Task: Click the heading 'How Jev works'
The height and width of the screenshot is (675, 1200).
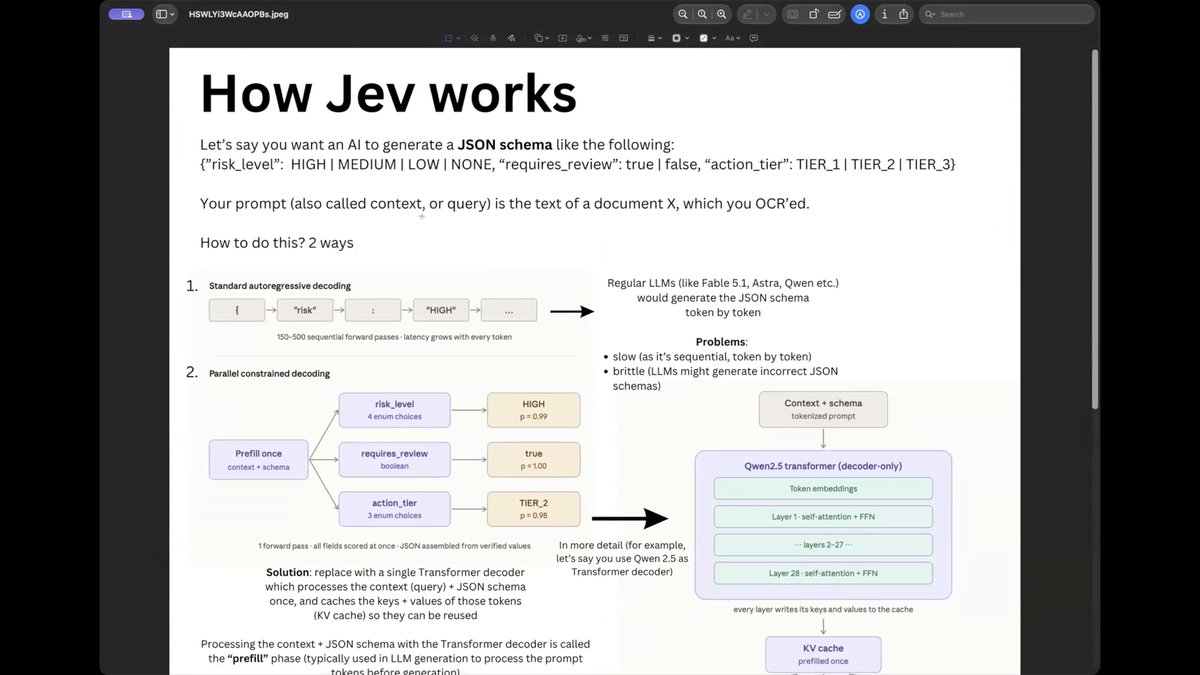Action: pos(388,93)
